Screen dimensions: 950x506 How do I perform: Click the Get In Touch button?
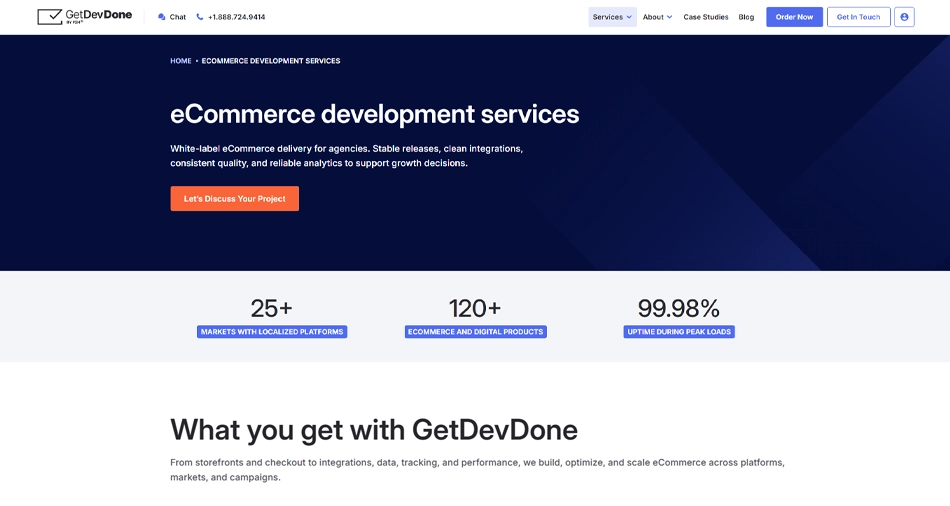(859, 17)
